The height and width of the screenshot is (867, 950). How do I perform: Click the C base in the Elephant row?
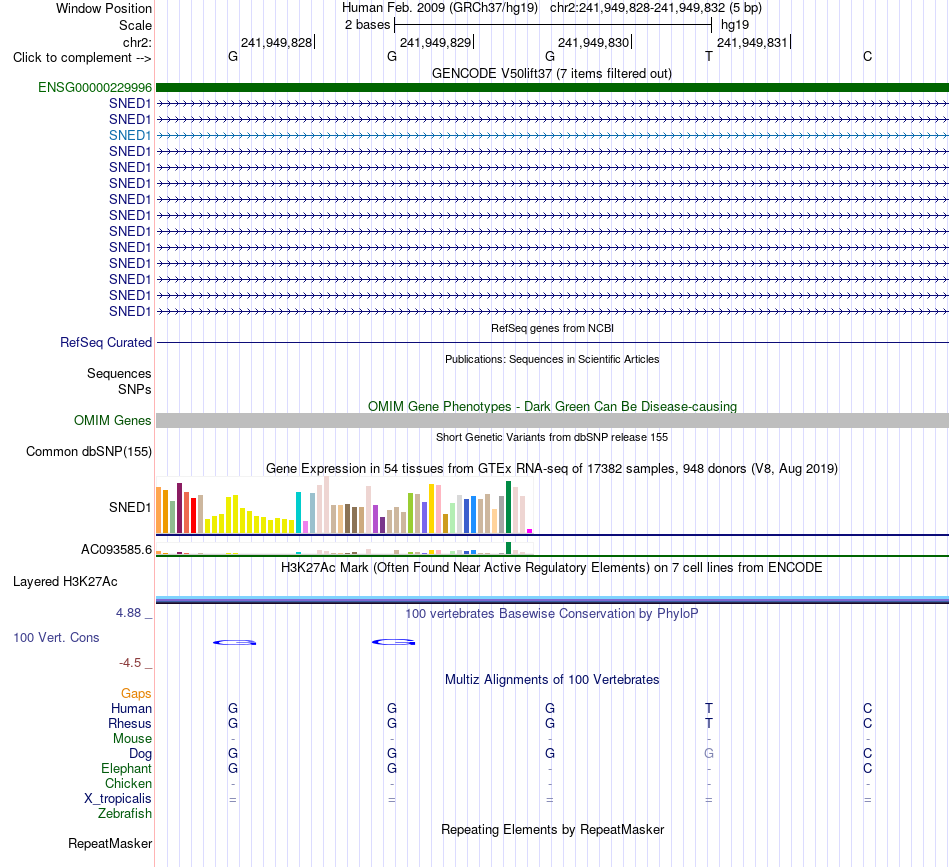(868, 768)
